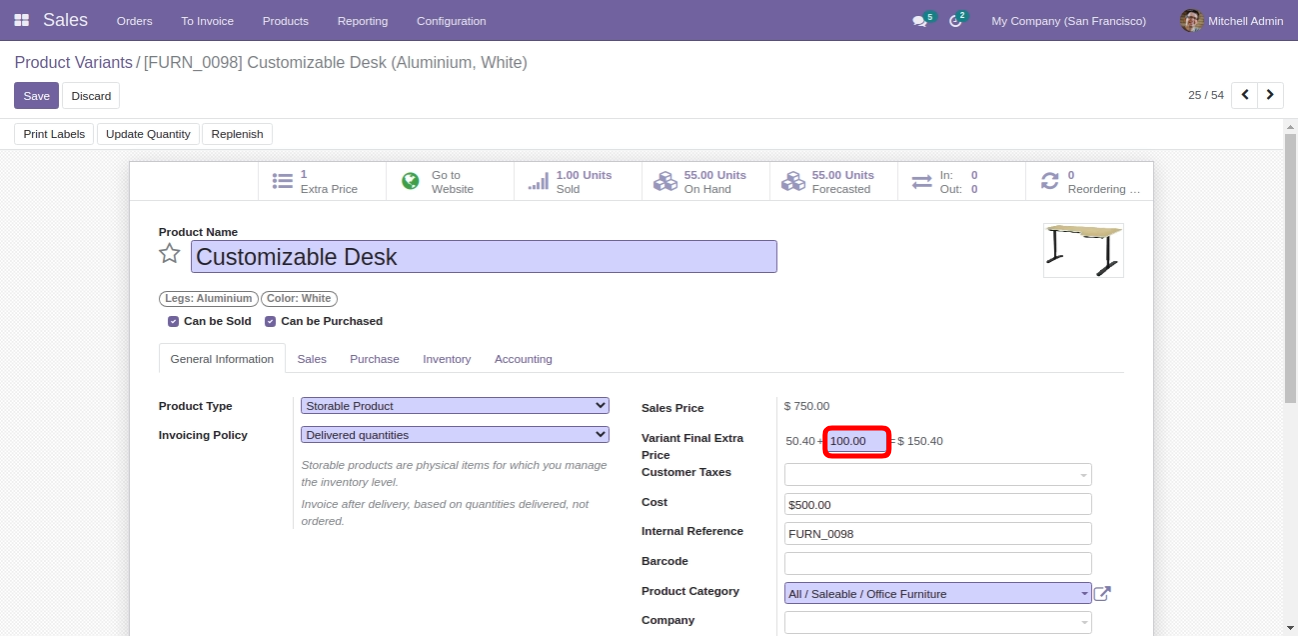Screen dimensions: 1298x636
Task: Expand the Customer Taxes dropdown
Action: [x=938, y=474]
